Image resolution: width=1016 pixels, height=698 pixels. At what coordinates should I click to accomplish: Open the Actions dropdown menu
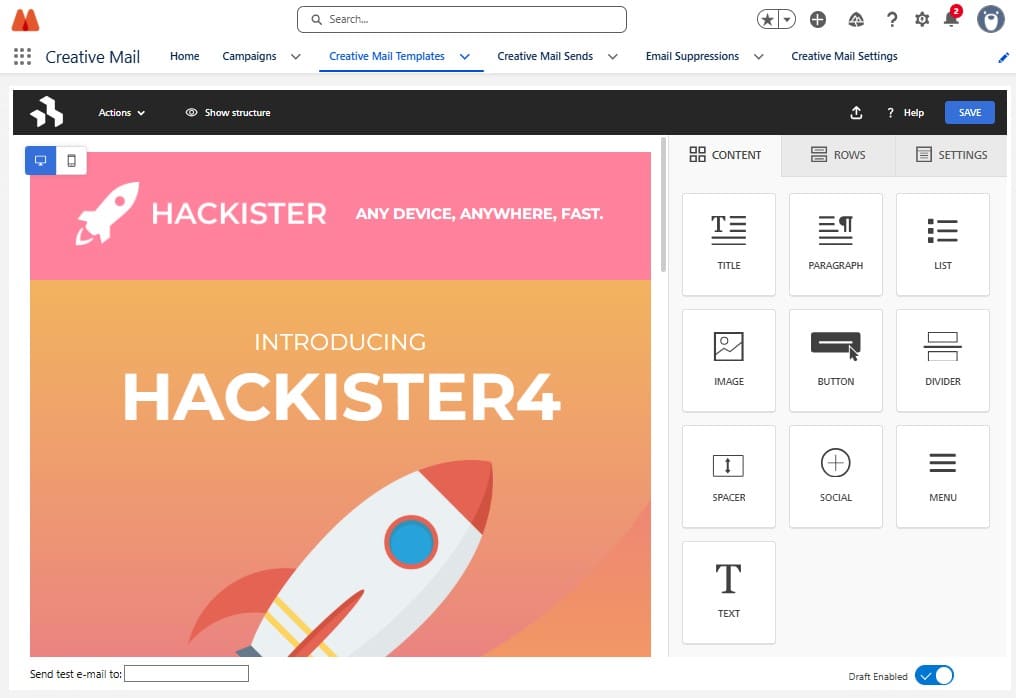point(121,113)
